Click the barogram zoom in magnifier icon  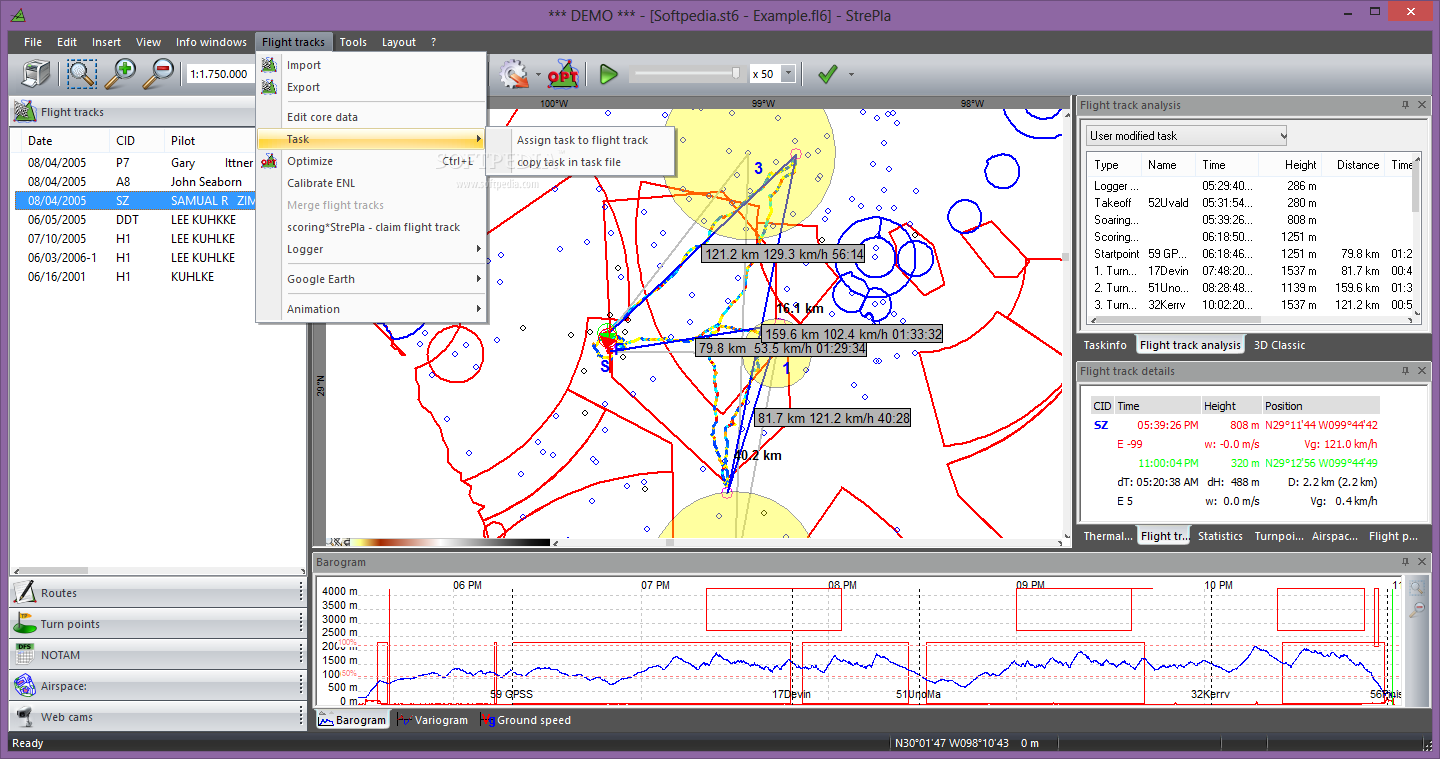tap(1417, 588)
